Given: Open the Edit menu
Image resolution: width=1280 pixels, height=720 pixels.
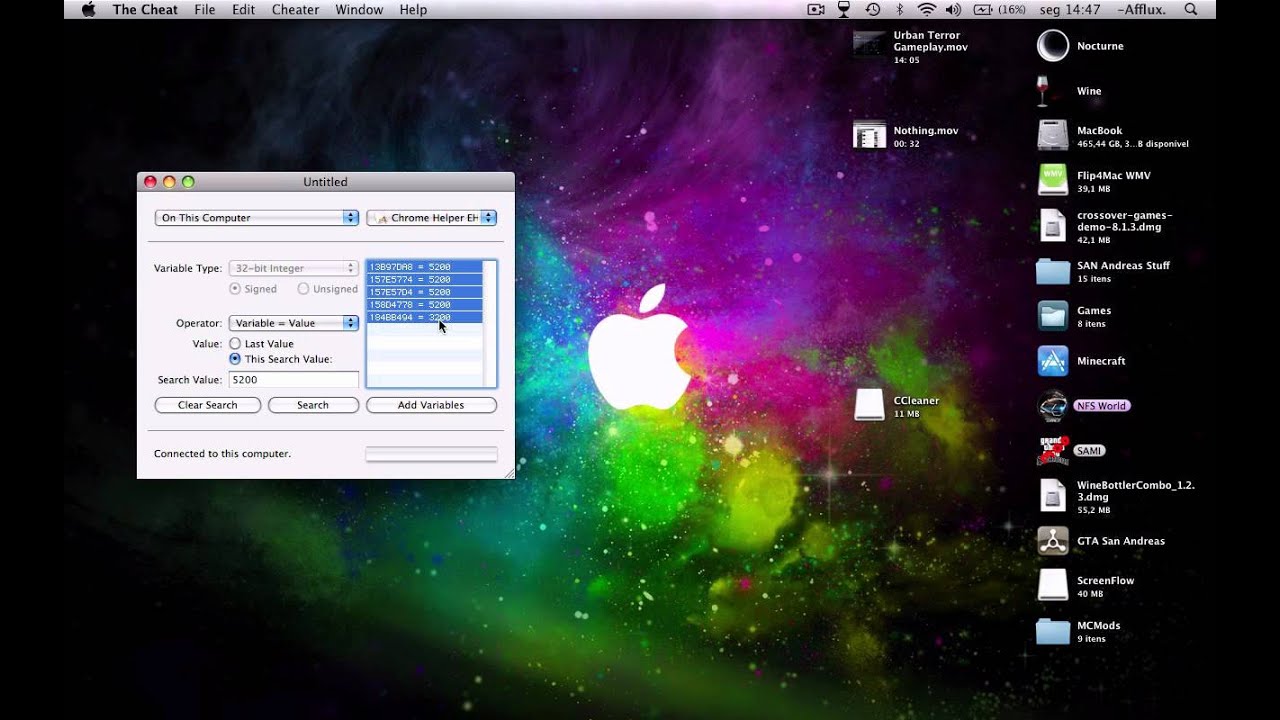Looking at the screenshot, I should pos(243,10).
